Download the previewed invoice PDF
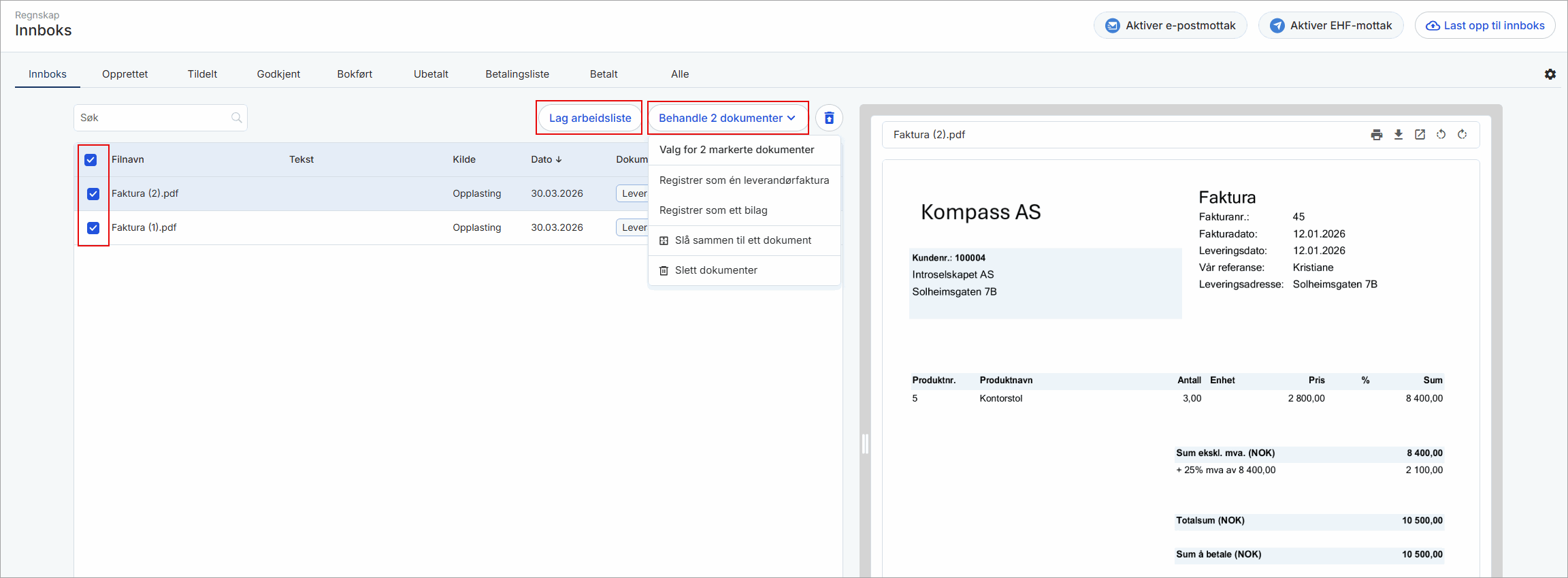The width and height of the screenshot is (1568, 578). (1398, 135)
